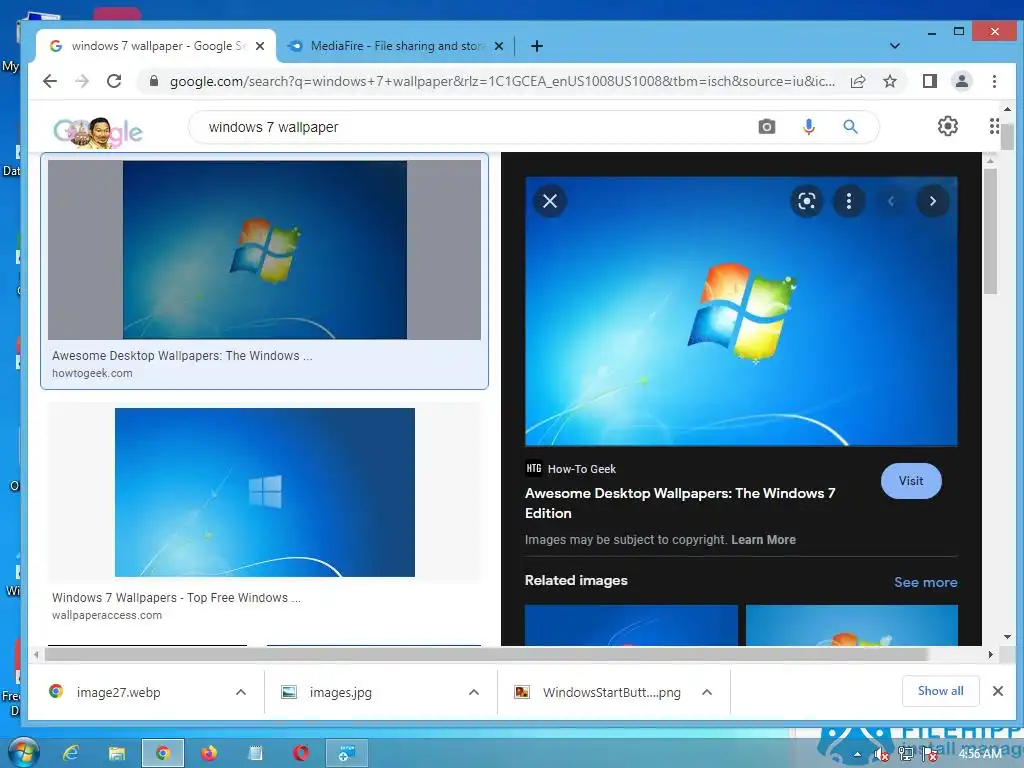
Task: Open WindowsStartButt...png download
Action: (x=611, y=692)
